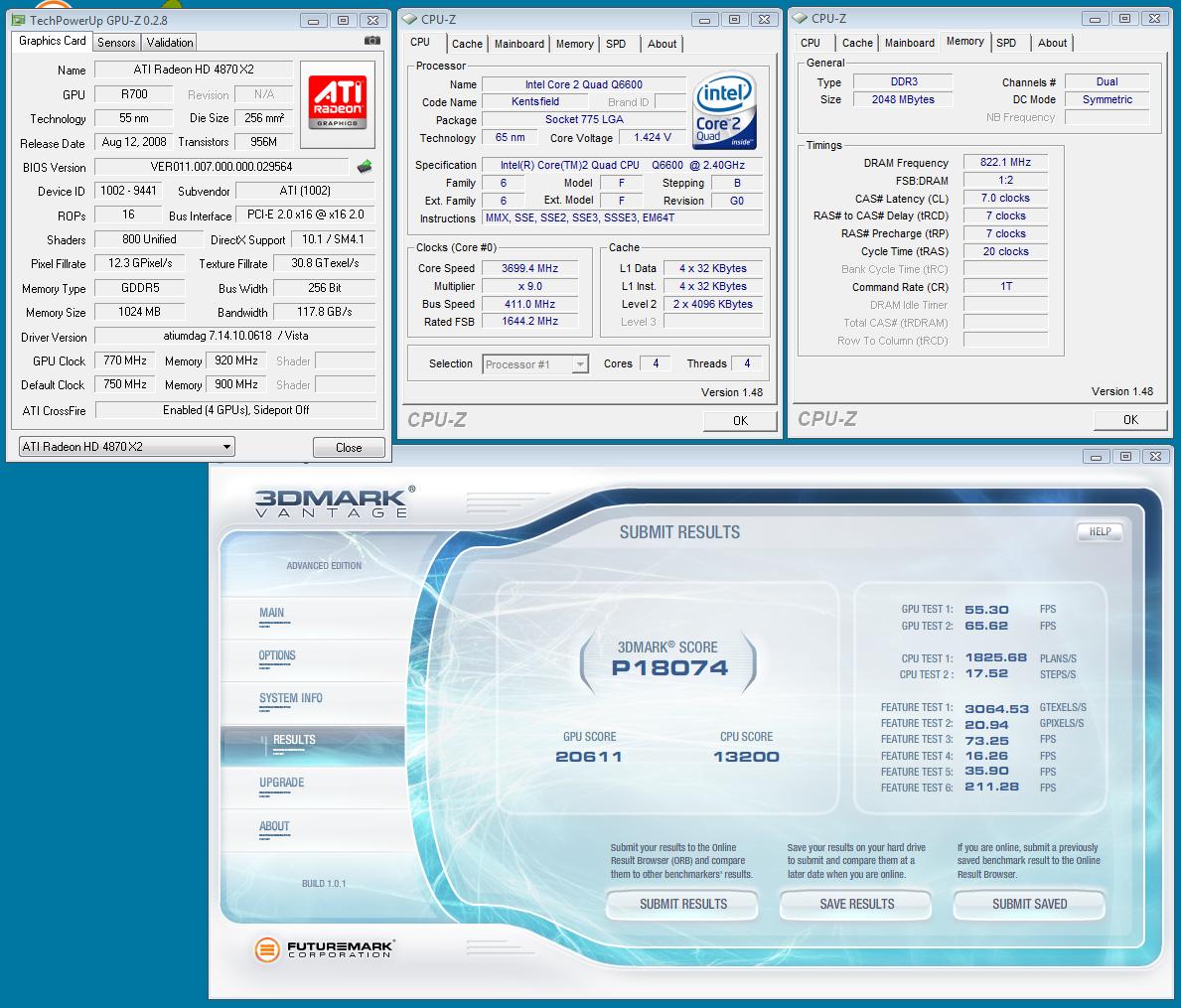Image resolution: width=1181 pixels, height=1008 pixels.
Task: Click the Intel Core 2 Quad logo
Action: 724,110
